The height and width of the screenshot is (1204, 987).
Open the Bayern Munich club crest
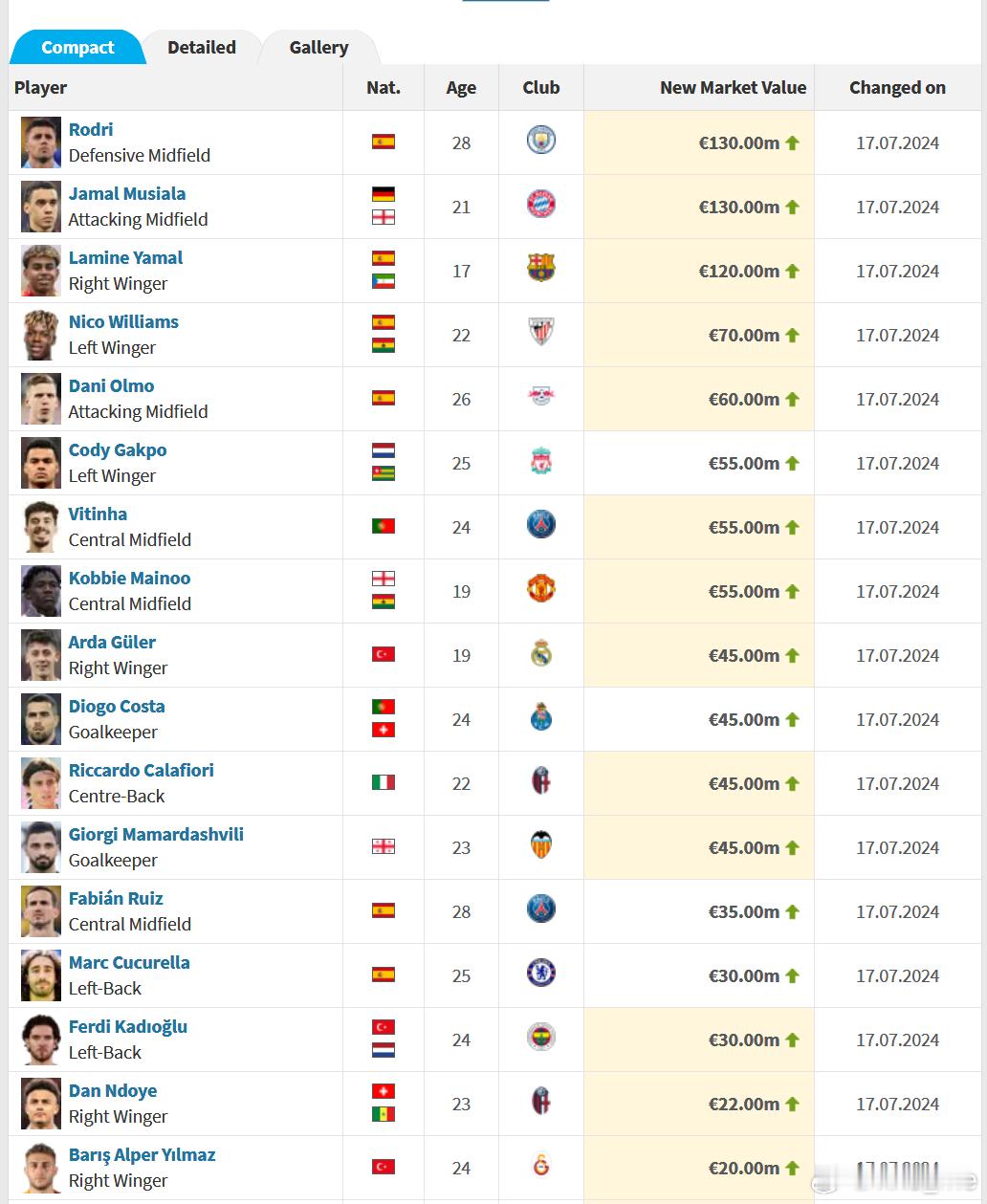[541, 205]
